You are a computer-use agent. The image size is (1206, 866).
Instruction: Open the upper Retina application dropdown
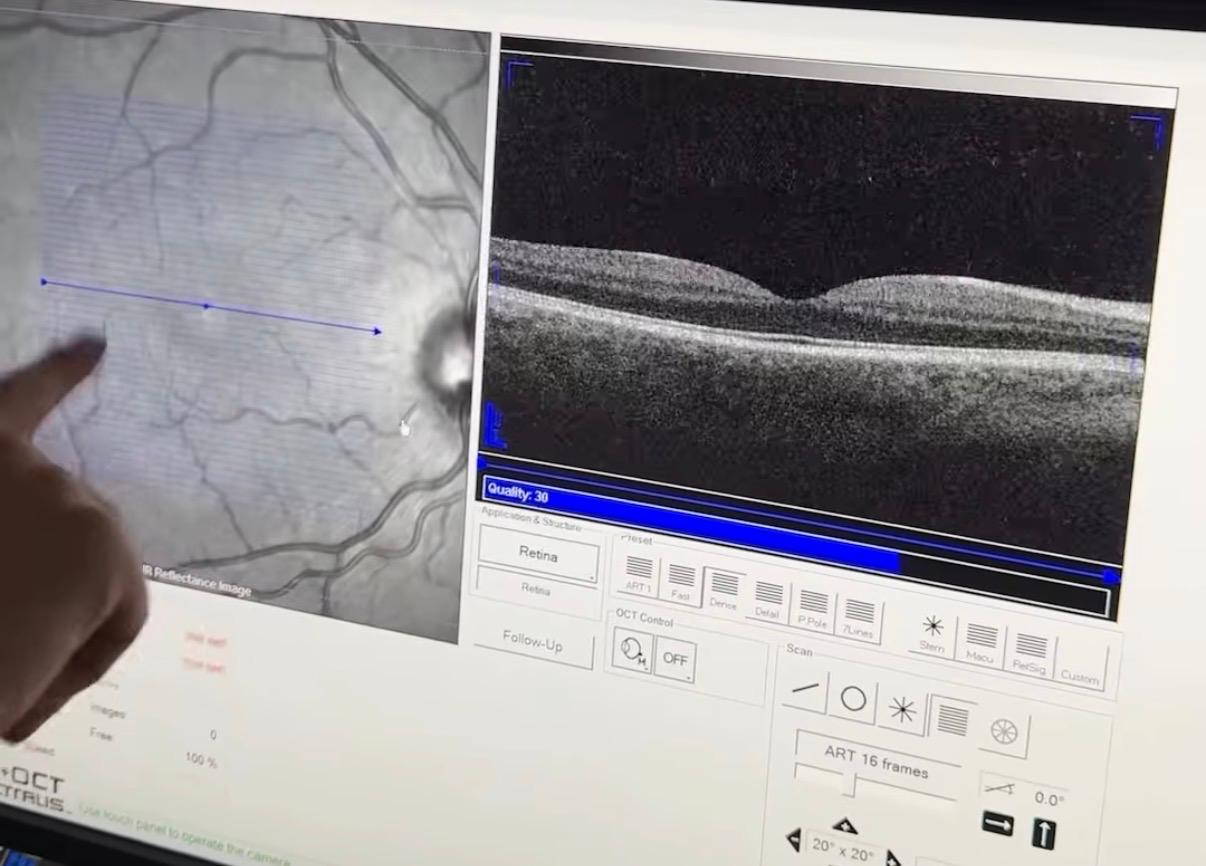[539, 553]
